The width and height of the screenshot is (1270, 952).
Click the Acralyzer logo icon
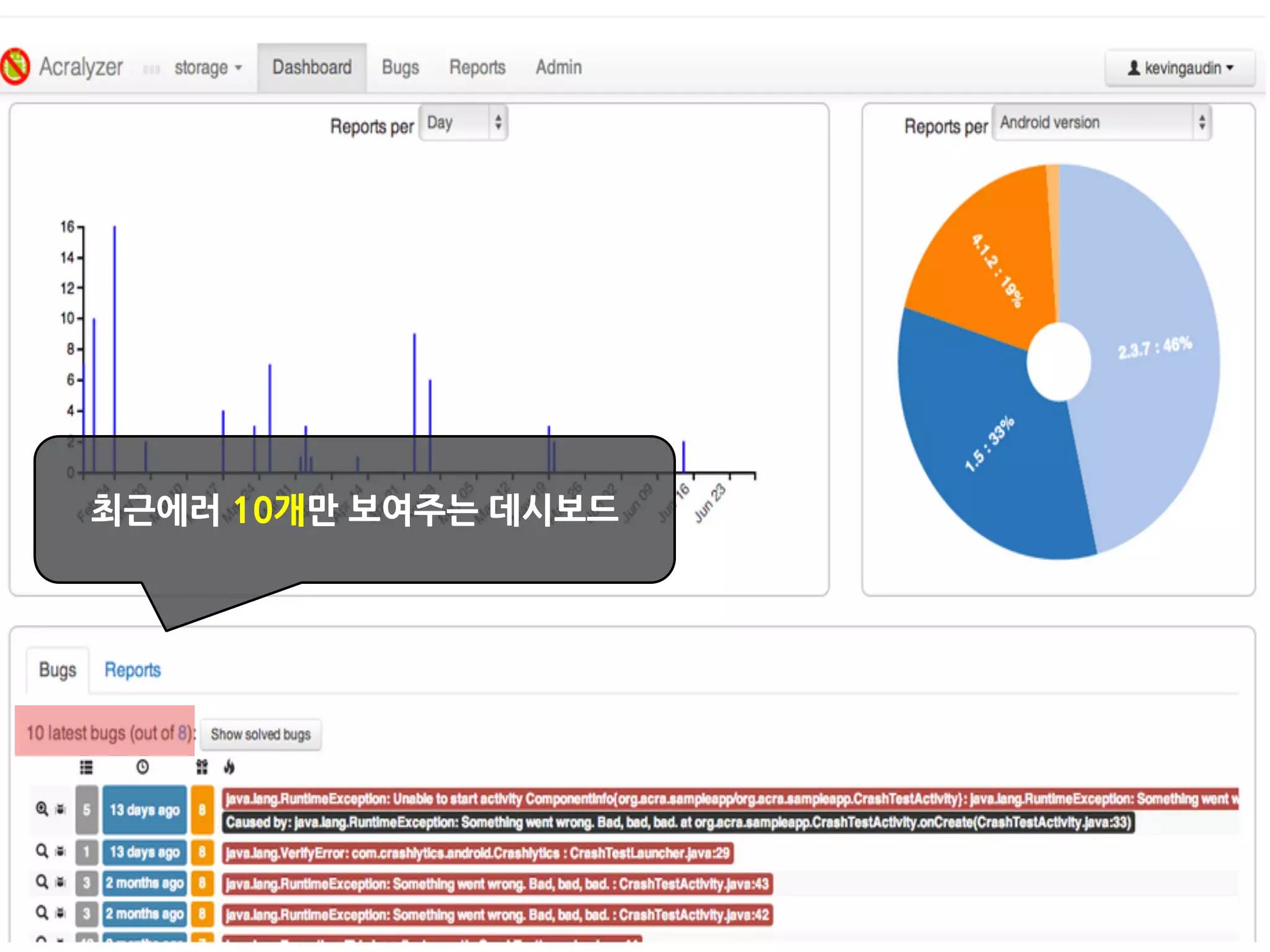coord(15,66)
